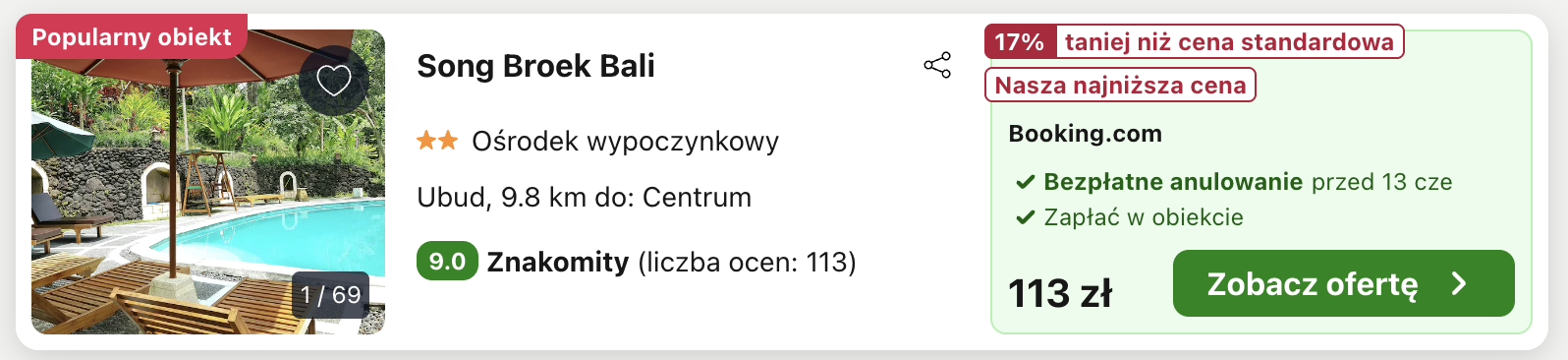
Task: Click taniej niż cena standardowa label
Action: pyautogui.click(x=1229, y=42)
